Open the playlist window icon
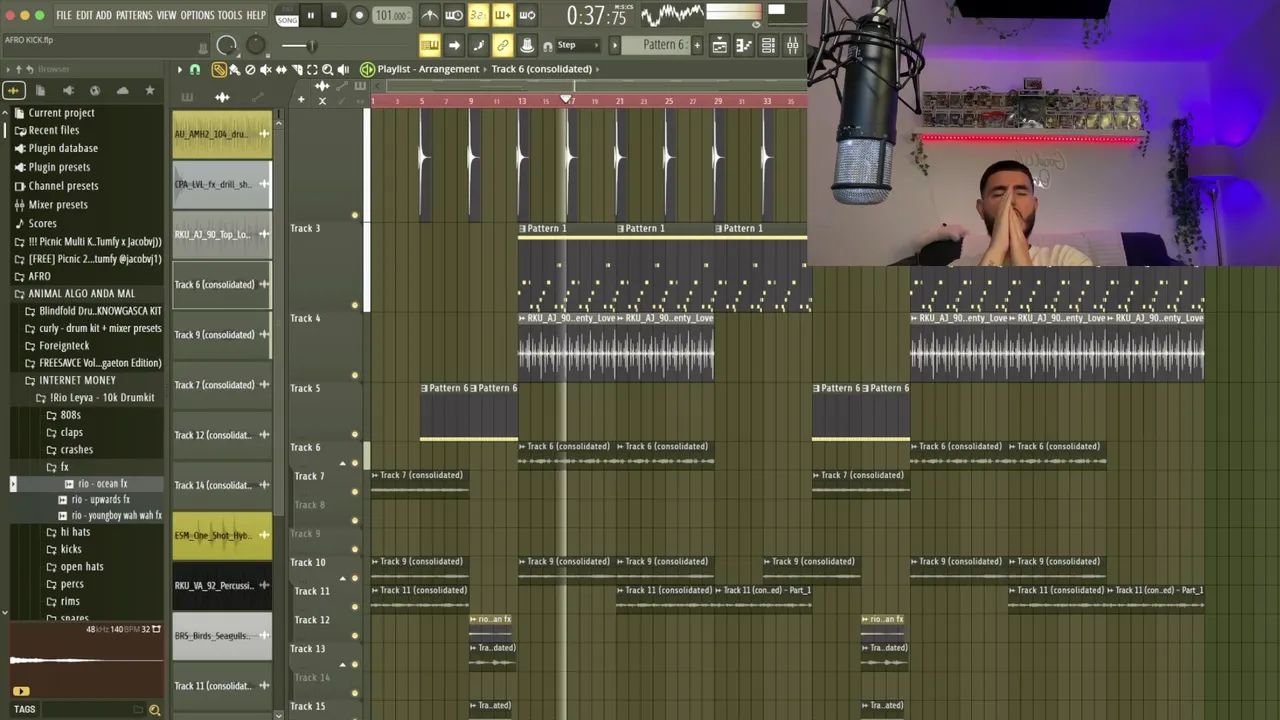Image resolution: width=1280 pixels, height=720 pixels. point(720,45)
